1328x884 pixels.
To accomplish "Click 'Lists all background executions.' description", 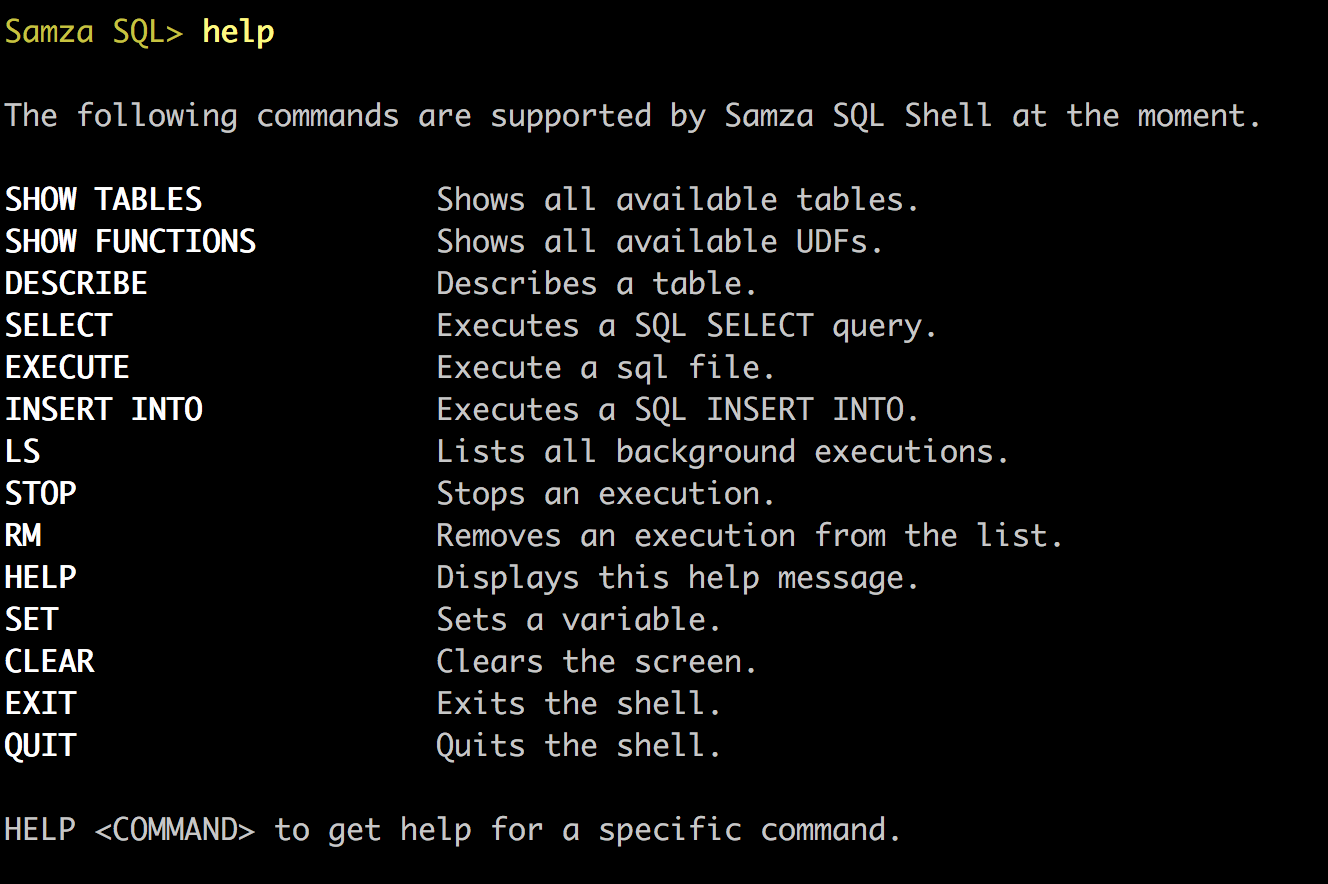I will point(723,452).
